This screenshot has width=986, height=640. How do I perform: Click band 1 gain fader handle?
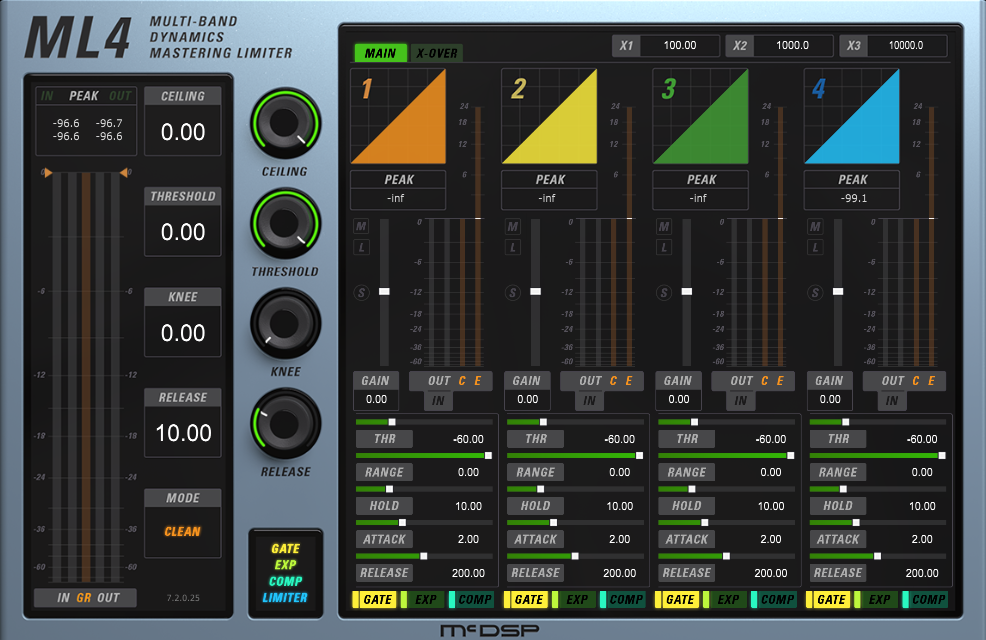coord(384,292)
